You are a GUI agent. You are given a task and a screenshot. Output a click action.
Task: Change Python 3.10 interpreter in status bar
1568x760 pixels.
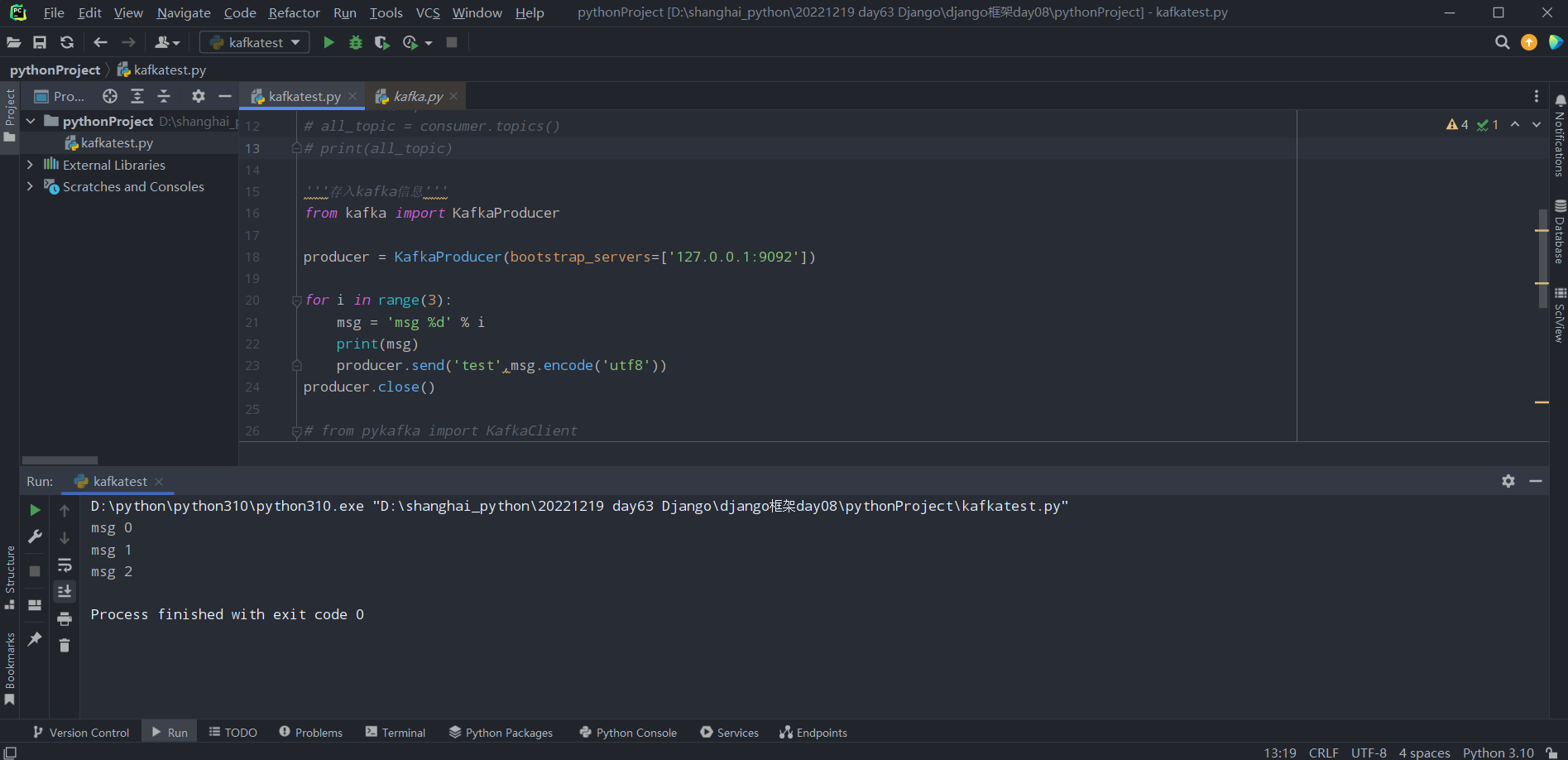click(1498, 753)
